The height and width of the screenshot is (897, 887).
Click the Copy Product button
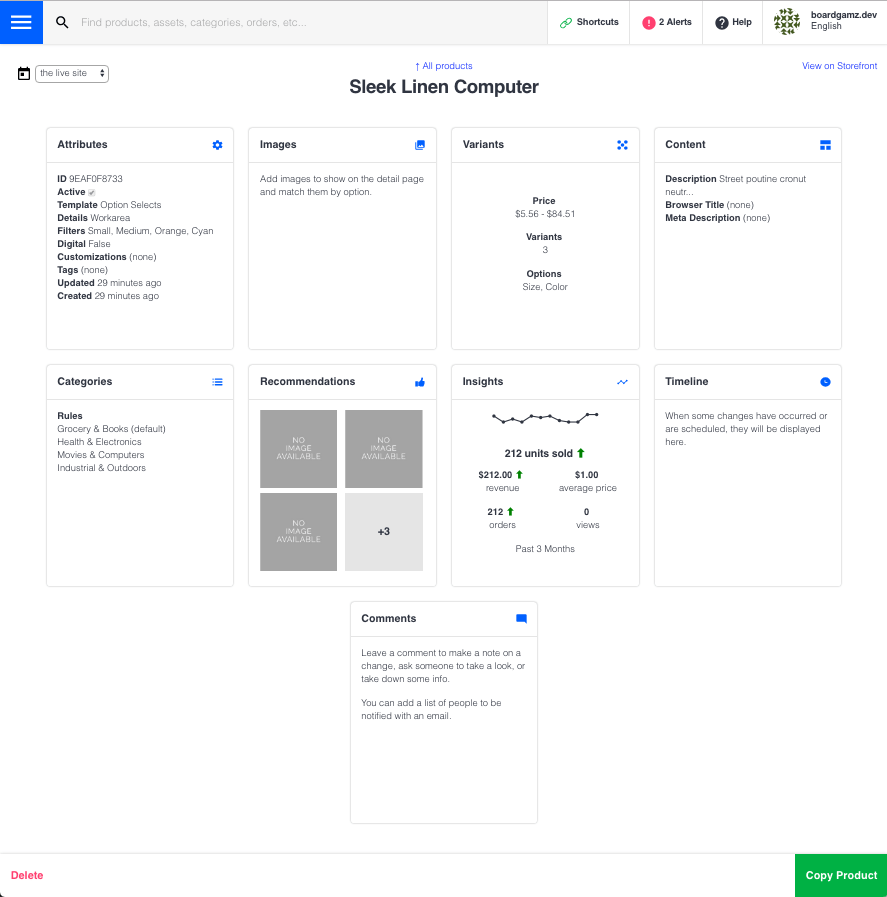[841, 875]
